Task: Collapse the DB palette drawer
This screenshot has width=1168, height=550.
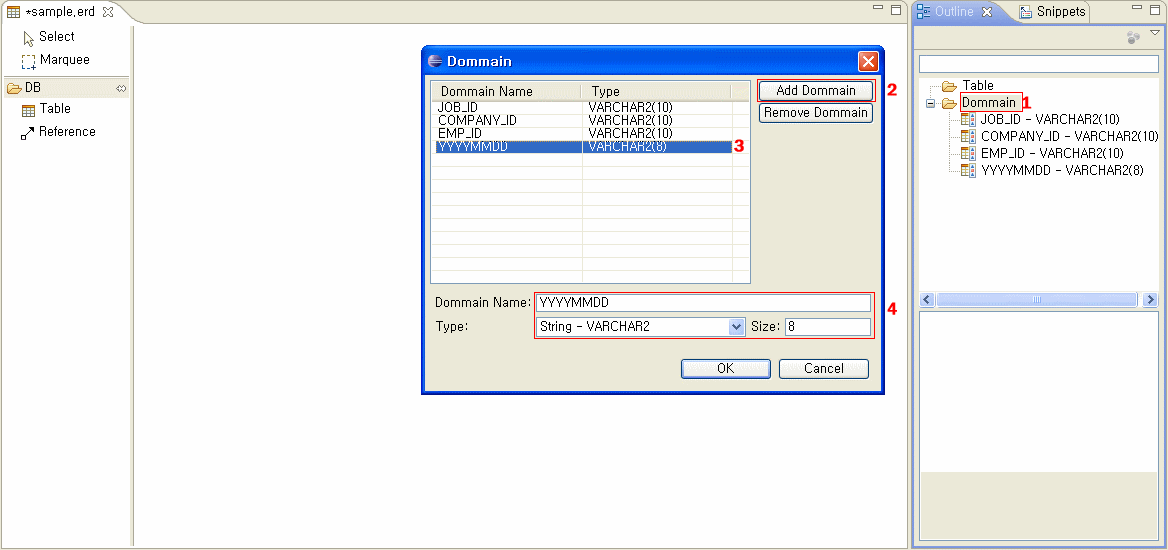Action: coord(33,88)
